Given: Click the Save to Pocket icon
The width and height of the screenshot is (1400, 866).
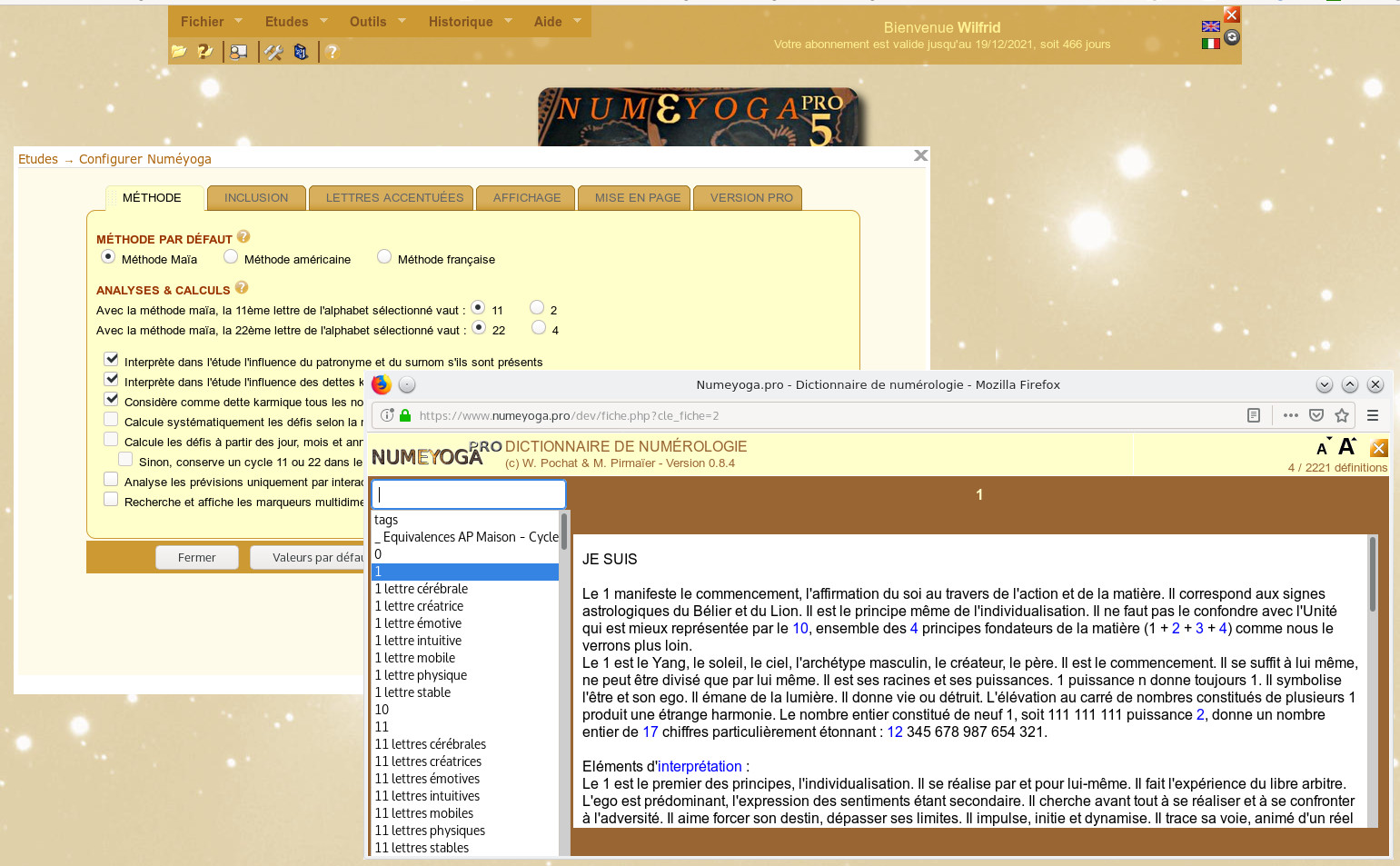Looking at the screenshot, I should point(1316,415).
